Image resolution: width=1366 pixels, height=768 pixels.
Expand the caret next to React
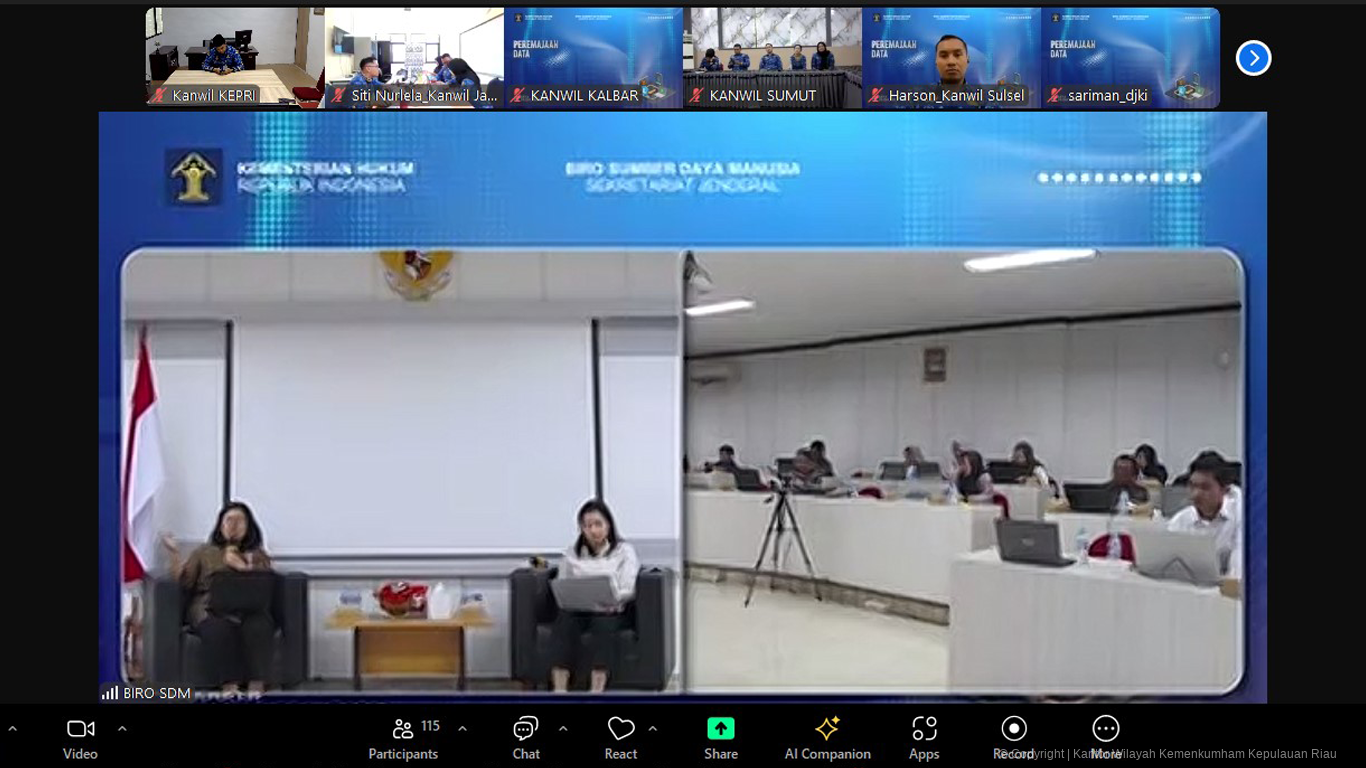point(653,729)
